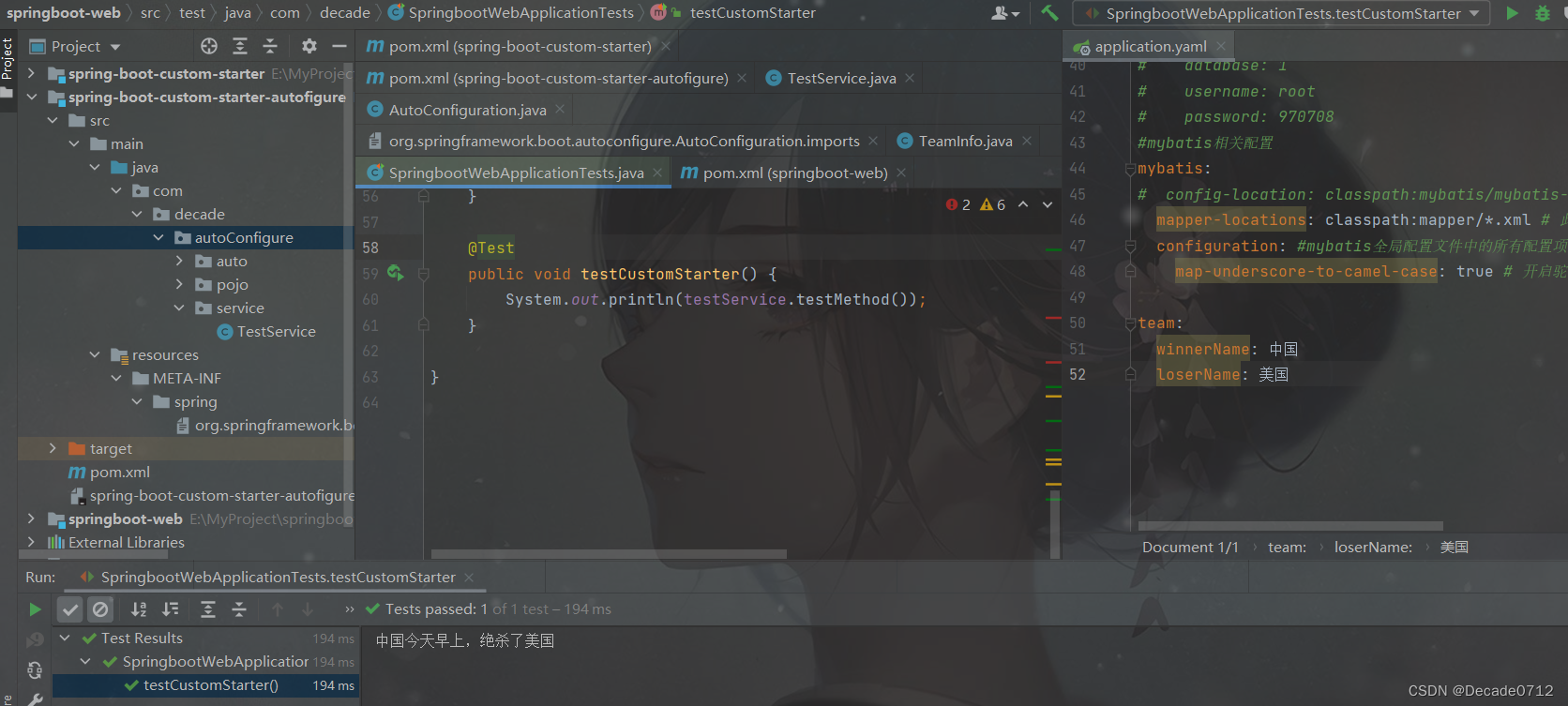This screenshot has height=706, width=1568.
Task: Sort test results by duration
Action: point(171,609)
